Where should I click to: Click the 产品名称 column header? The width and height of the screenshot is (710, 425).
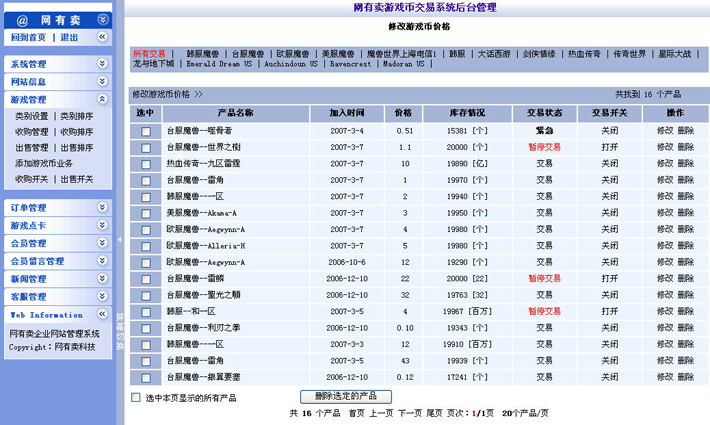[235, 113]
